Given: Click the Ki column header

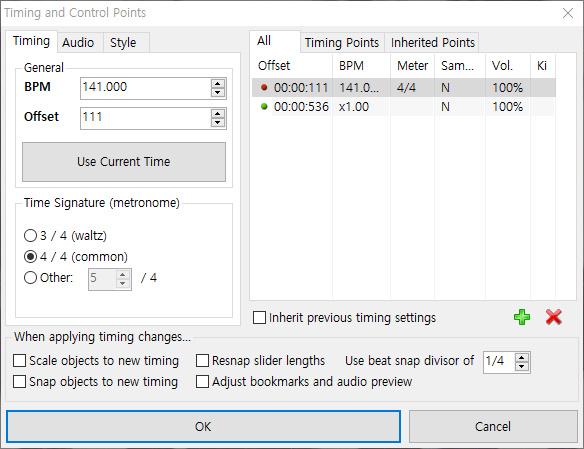Looking at the screenshot, I should click(x=543, y=66).
